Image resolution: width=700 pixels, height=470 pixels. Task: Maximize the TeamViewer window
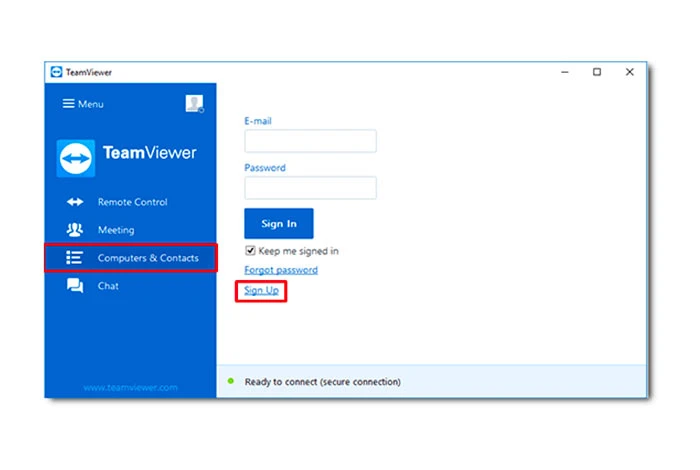pyautogui.click(x=597, y=72)
